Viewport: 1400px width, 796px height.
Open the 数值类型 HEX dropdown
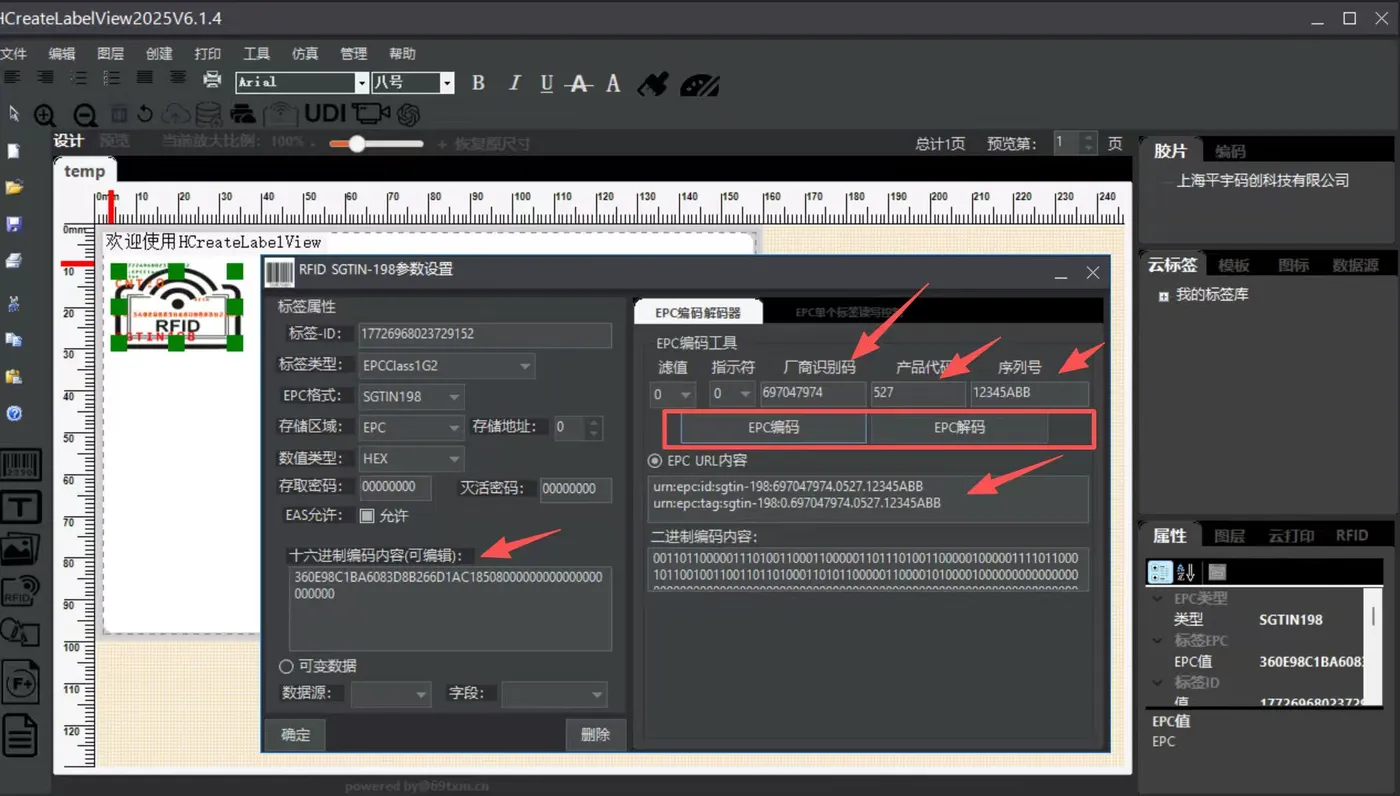(410, 459)
